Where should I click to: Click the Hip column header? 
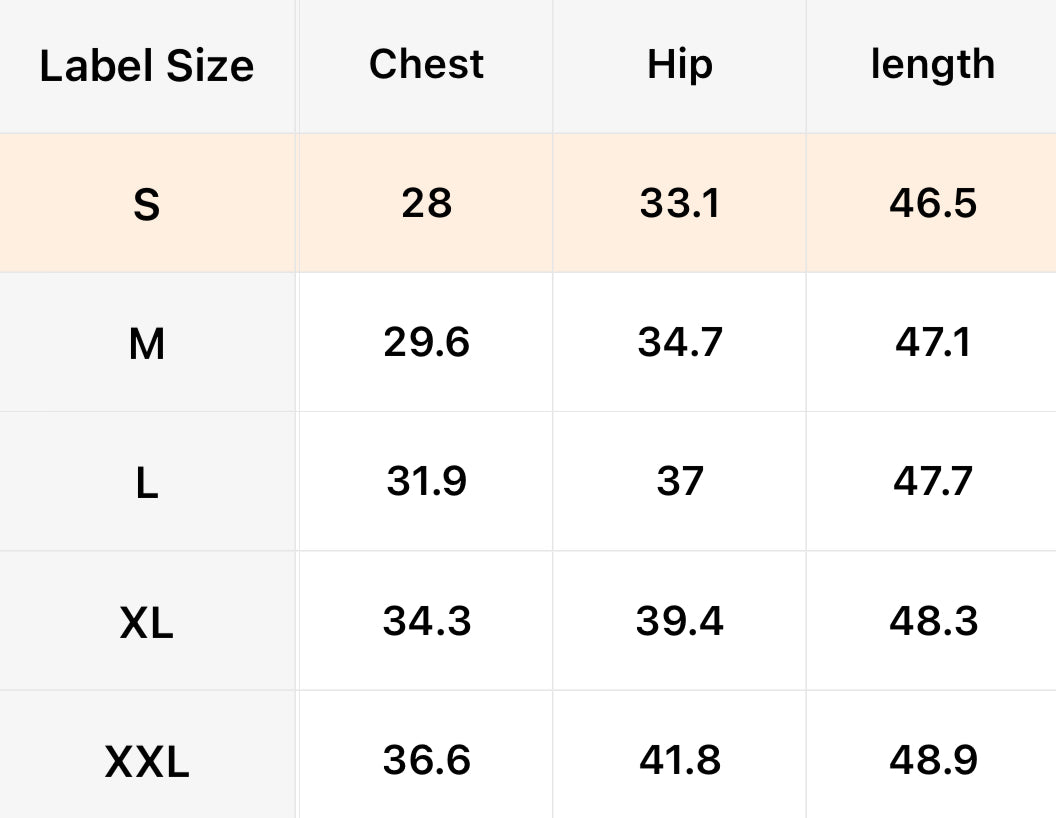click(680, 64)
